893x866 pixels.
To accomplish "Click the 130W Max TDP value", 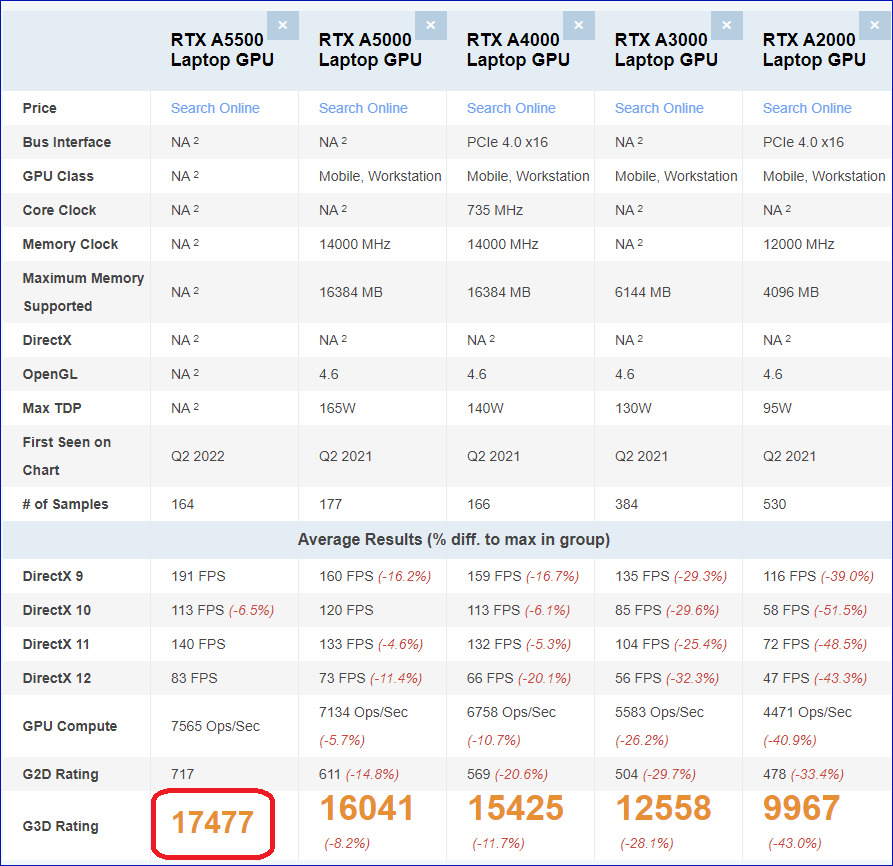I will (633, 408).
